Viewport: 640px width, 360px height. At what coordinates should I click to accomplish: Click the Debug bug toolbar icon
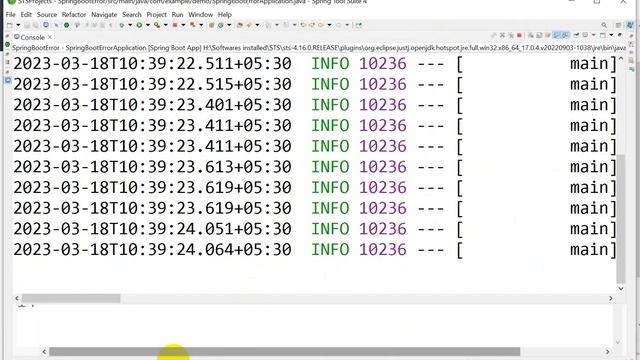tap(122, 25)
